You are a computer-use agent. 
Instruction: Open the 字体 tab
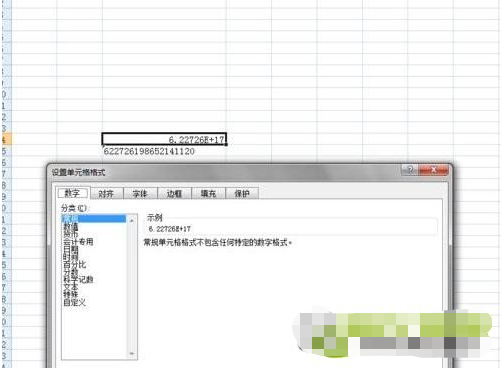click(140, 194)
